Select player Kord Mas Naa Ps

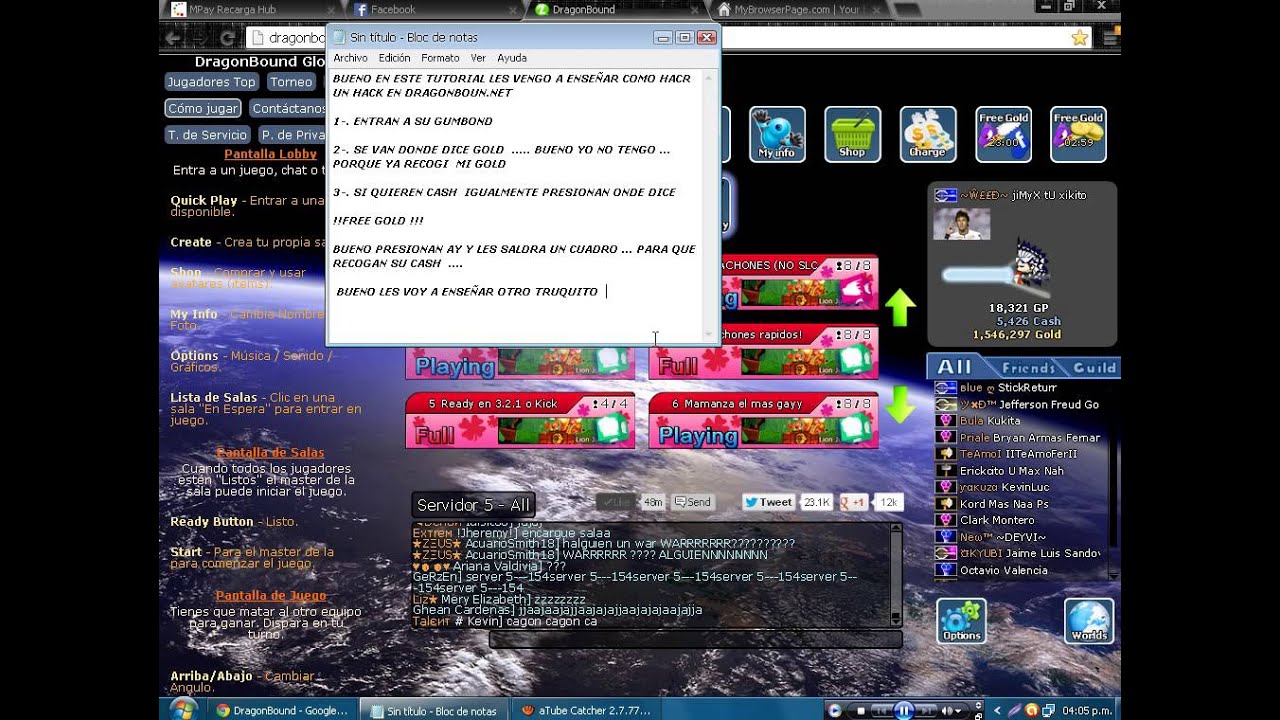point(1004,504)
